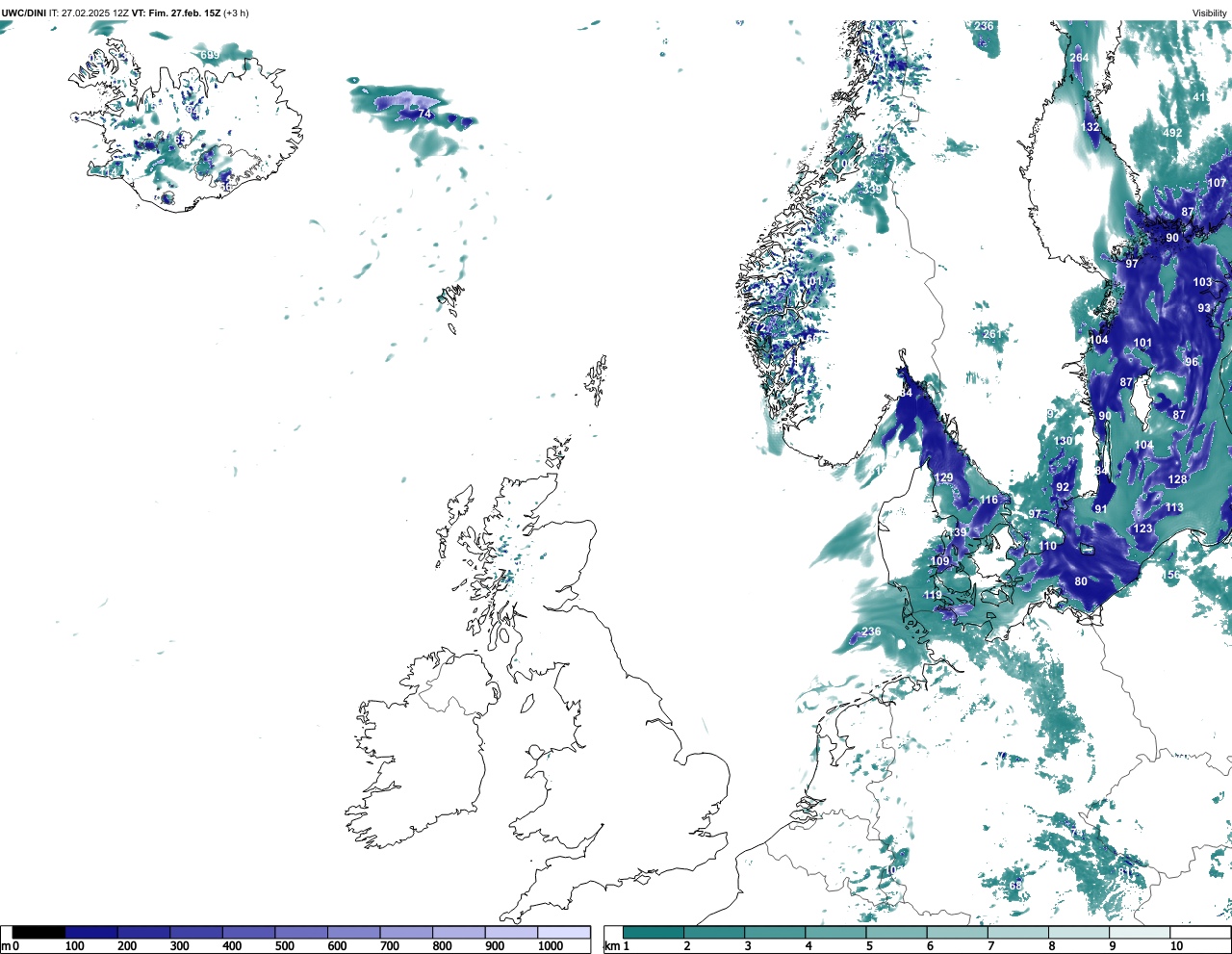Click the "492" visibility value on the map

pos(1172,133)
